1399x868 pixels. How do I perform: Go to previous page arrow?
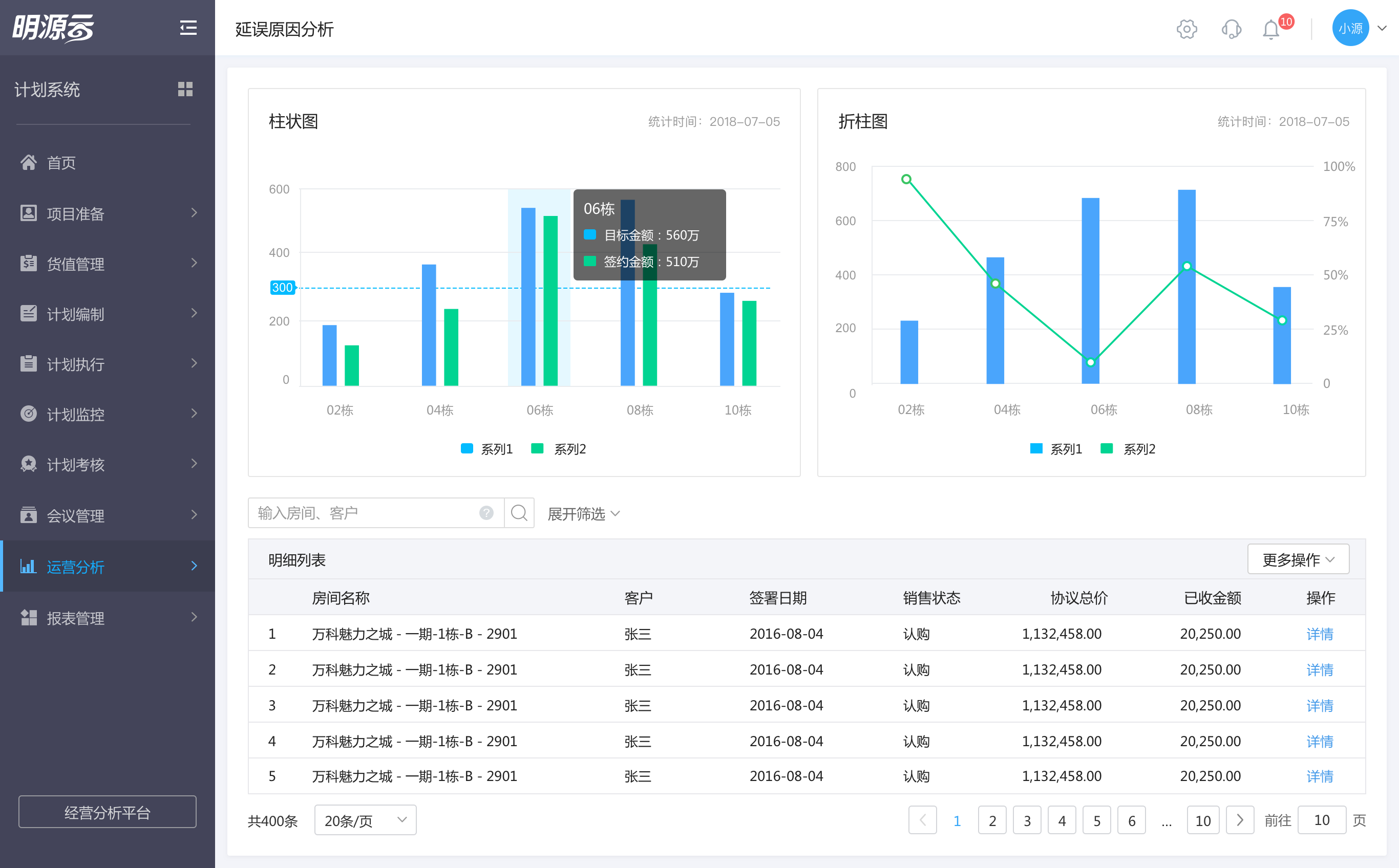coord(922,820)
